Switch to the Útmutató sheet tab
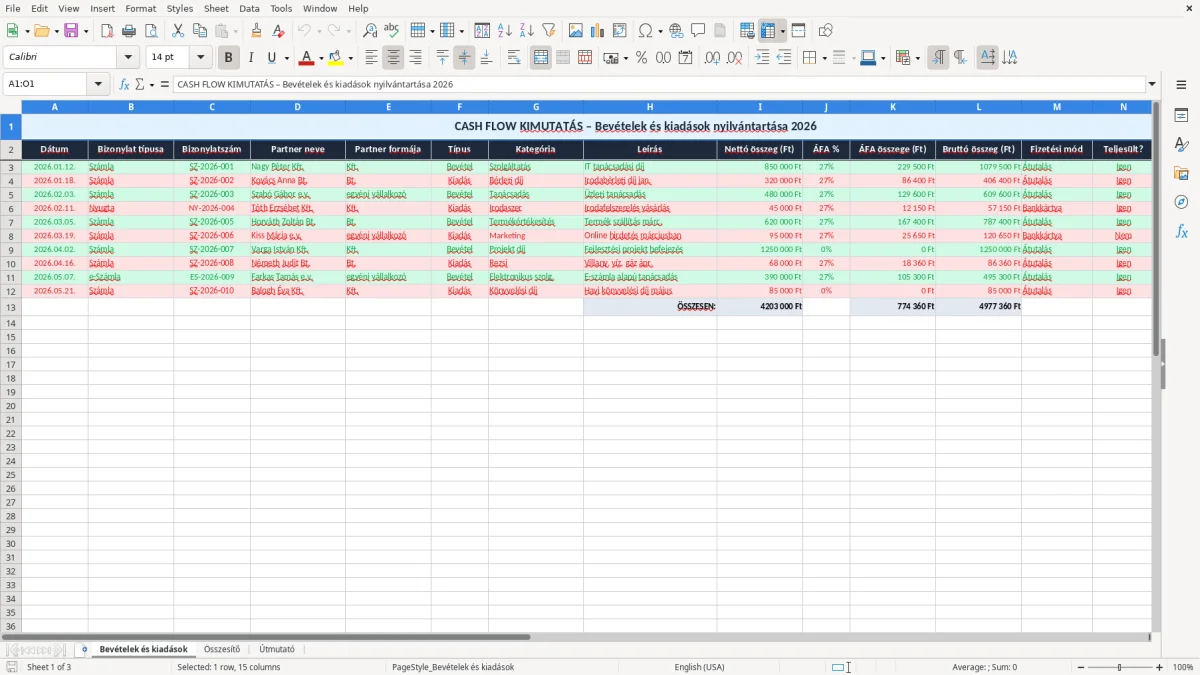This screenshot has height=675, width=1200. (277, 649)
